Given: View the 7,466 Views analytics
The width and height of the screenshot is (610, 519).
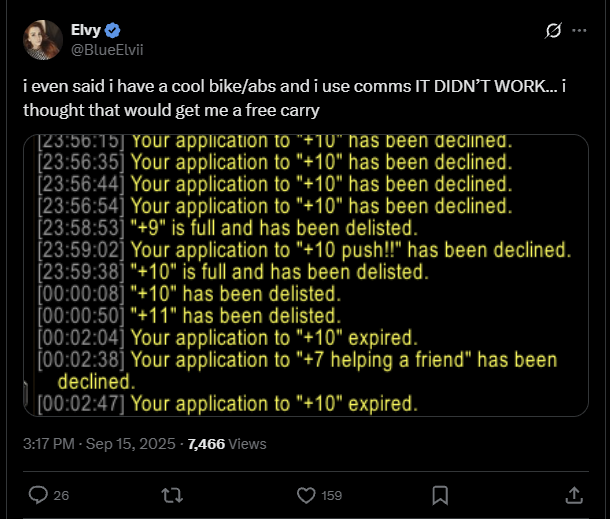Looking at the screenshot, I should (x=227, y=444).
